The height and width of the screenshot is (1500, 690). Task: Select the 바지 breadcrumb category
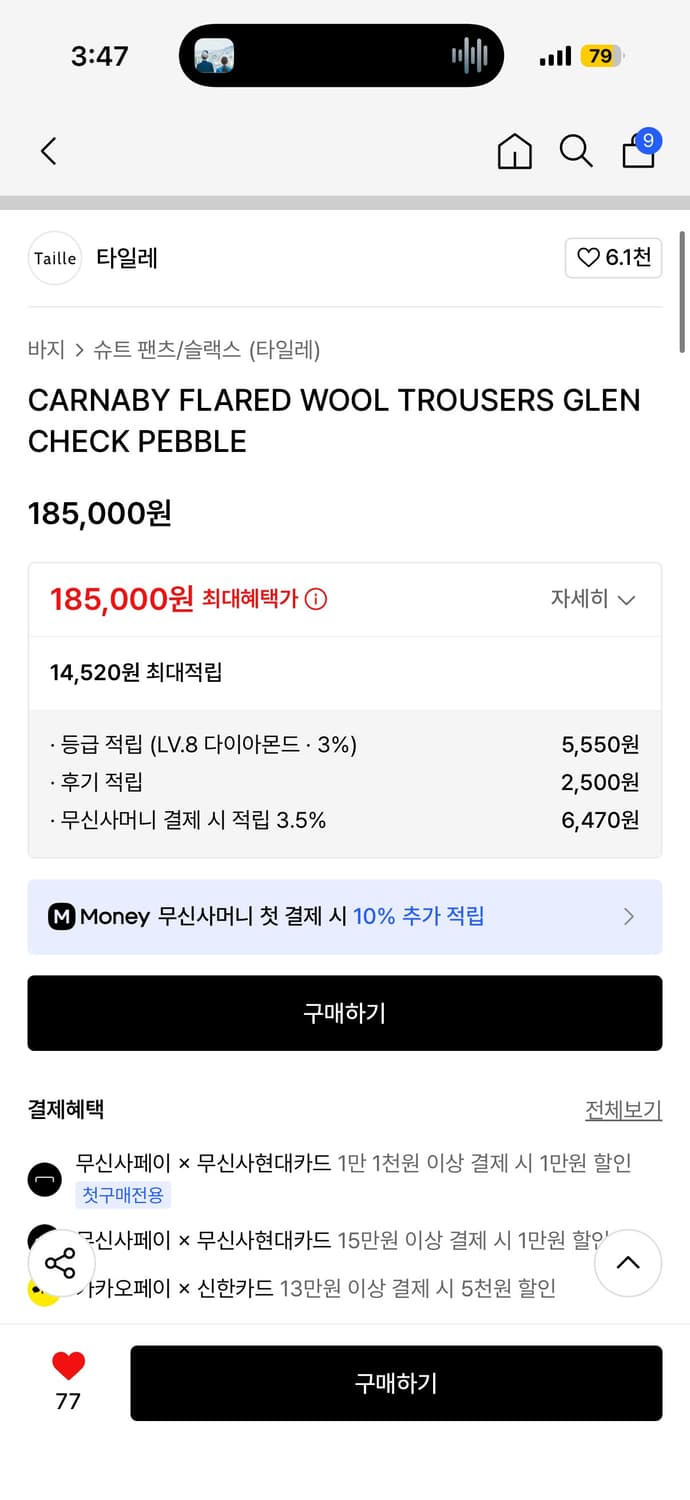[x=41, y=349]
